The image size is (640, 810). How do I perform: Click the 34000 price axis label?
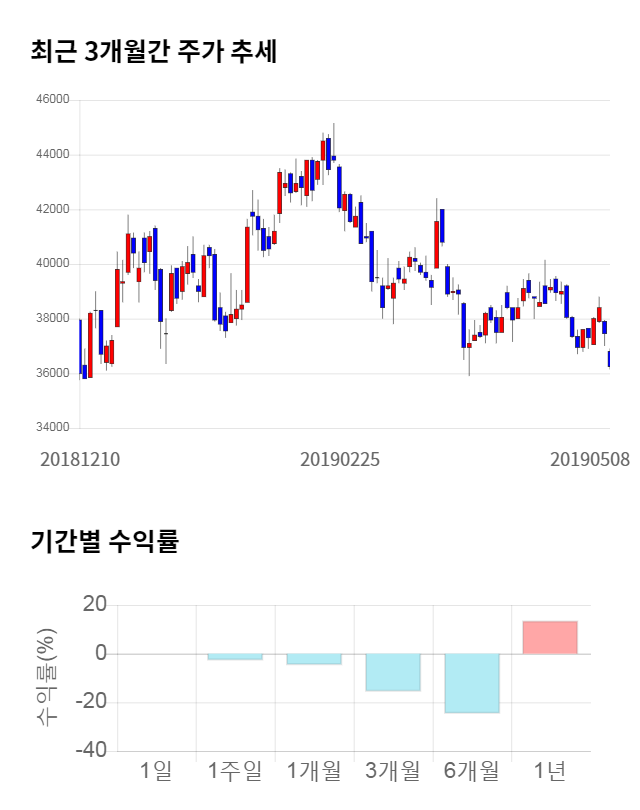(52, 428)
